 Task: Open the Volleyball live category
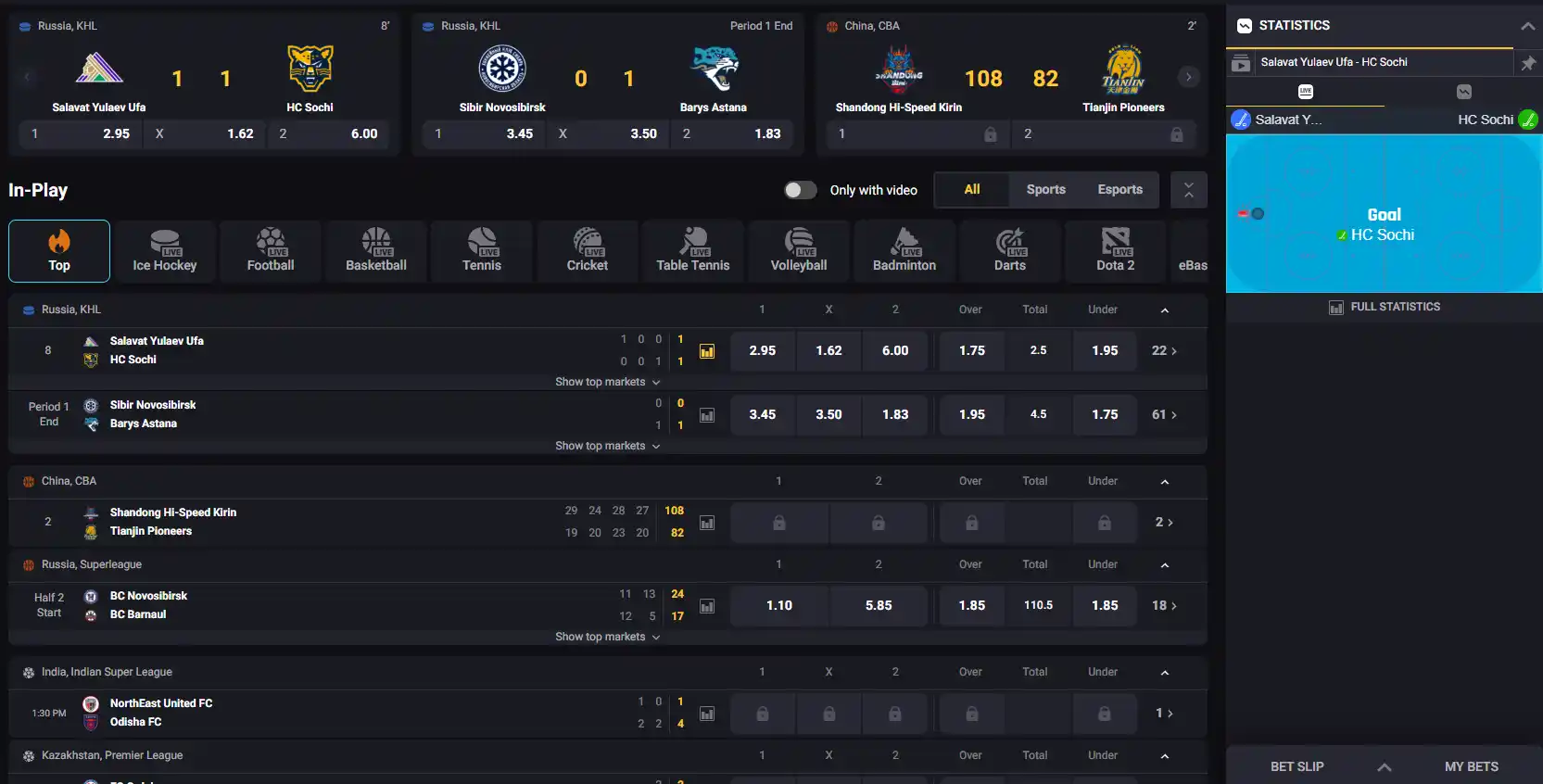click(799, 251)
